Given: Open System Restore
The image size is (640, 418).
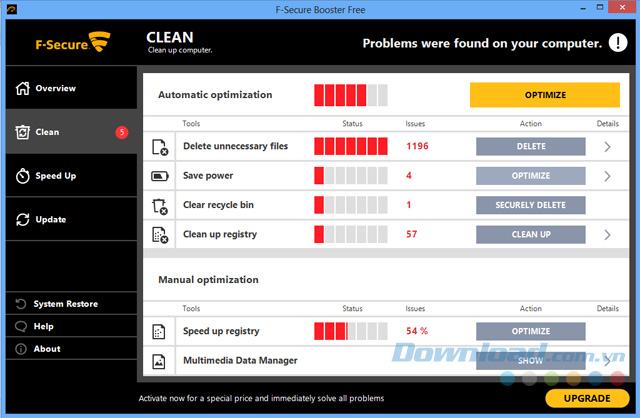Looking at the screenshot, I should tap(71, 304).
